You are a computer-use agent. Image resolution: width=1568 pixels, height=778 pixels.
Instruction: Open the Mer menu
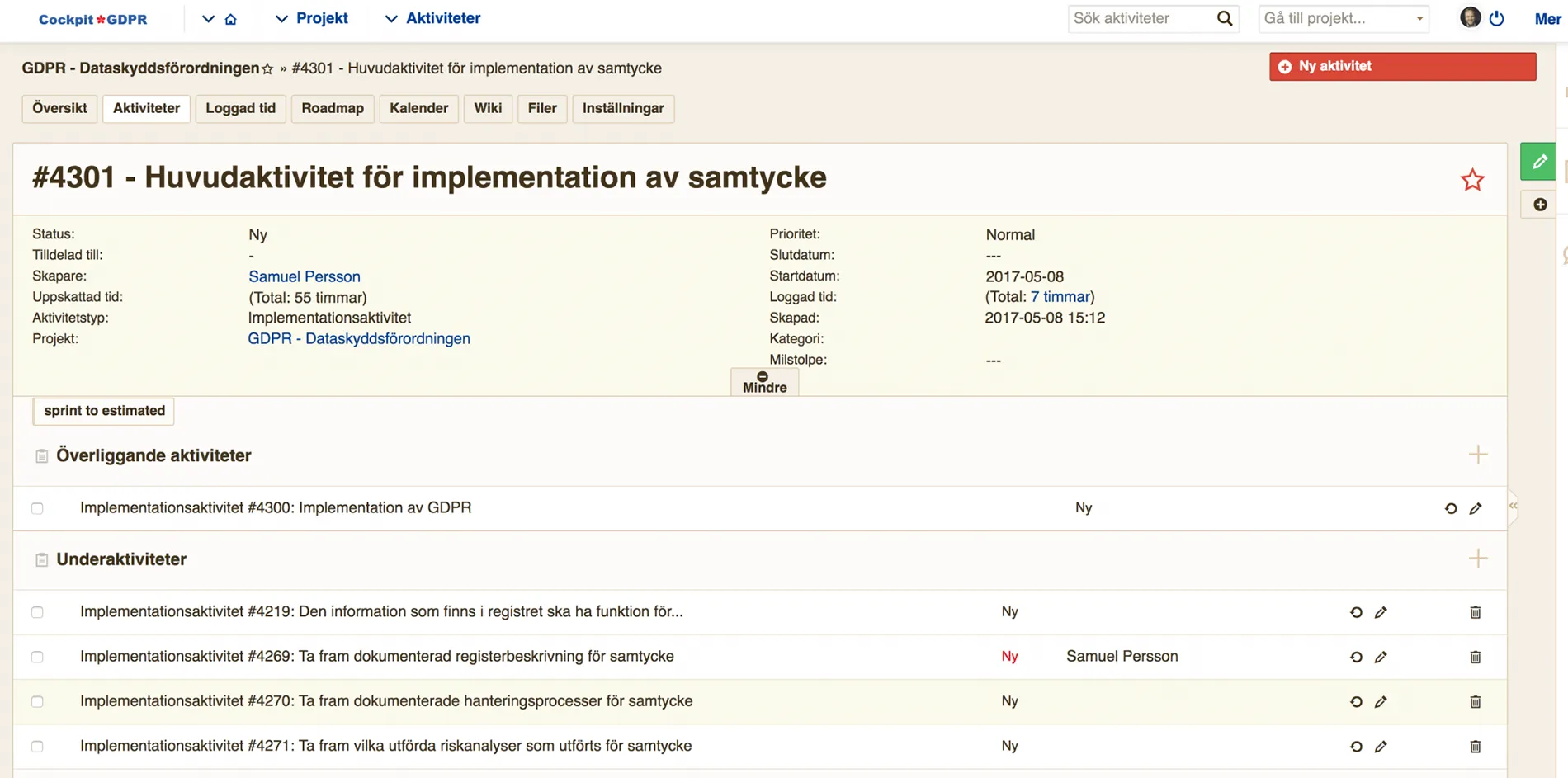[x=1547, y=18]
